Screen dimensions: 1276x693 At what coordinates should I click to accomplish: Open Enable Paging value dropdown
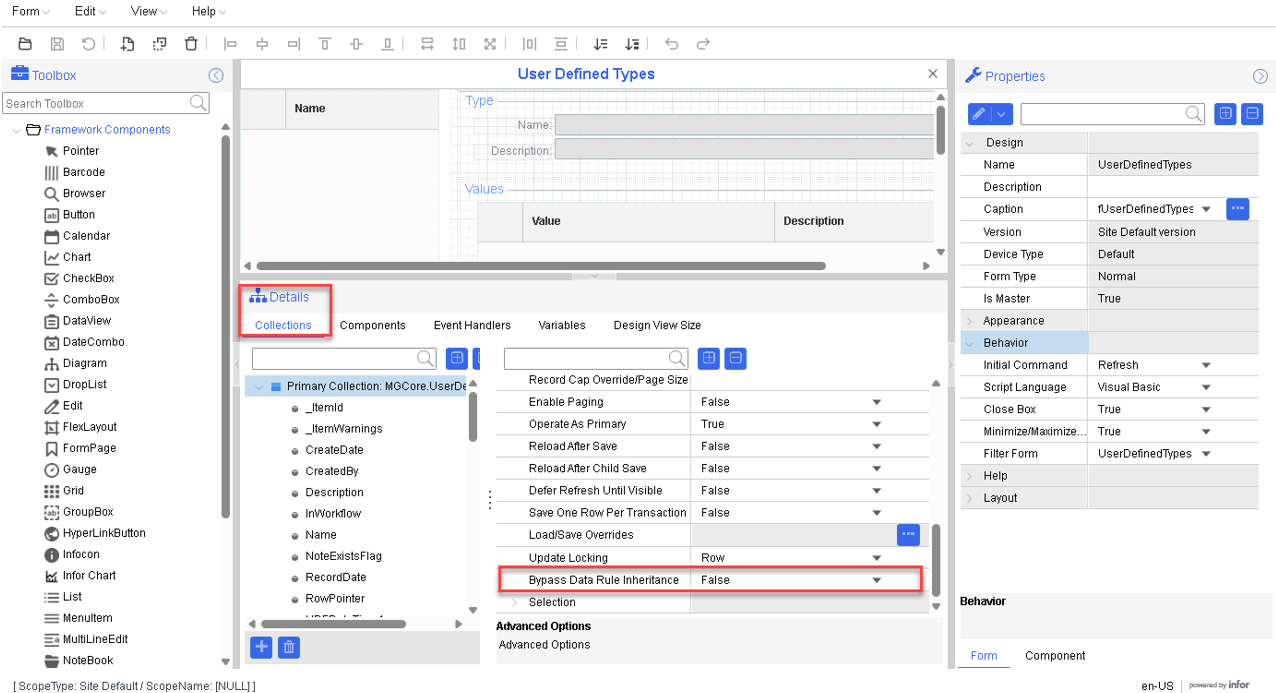coord(877,402)
